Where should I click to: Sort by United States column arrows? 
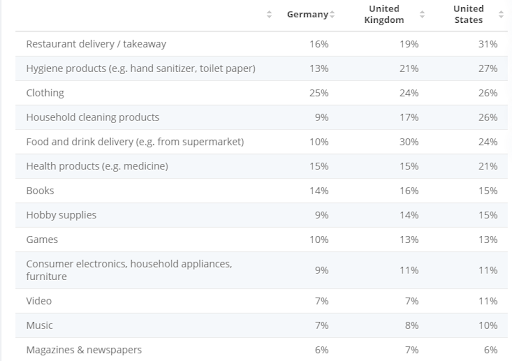pos(501,14)
